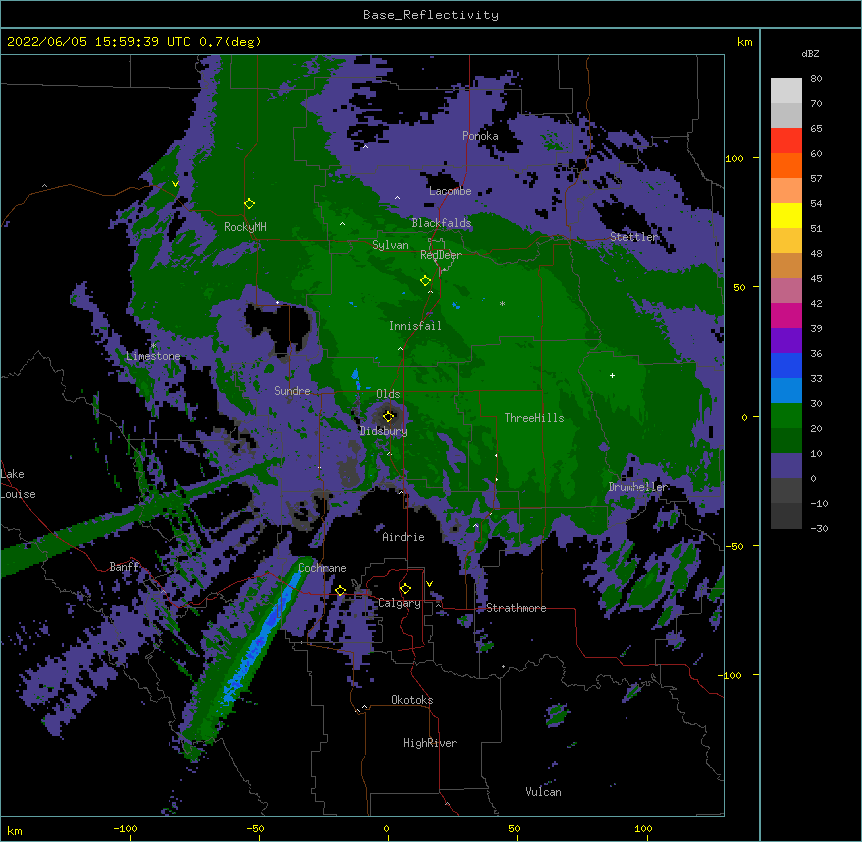
Task: Click the km label at bottom-left corner
Action: [15, 830]
